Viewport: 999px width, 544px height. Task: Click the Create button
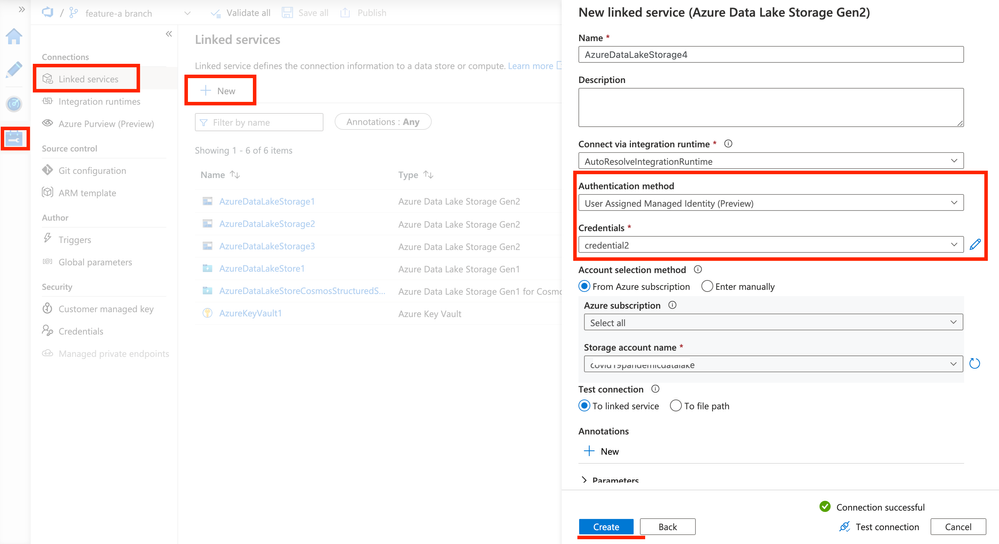coord(606,527)
